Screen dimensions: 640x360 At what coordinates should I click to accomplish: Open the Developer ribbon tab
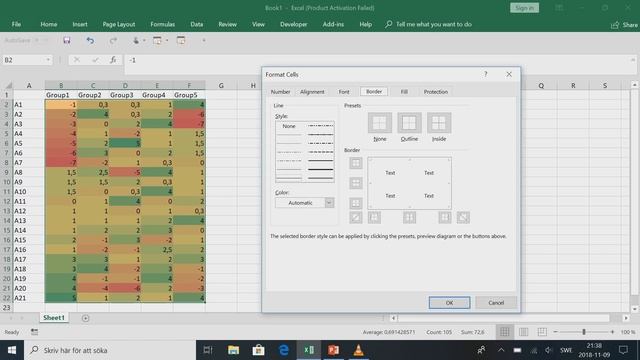293,24
